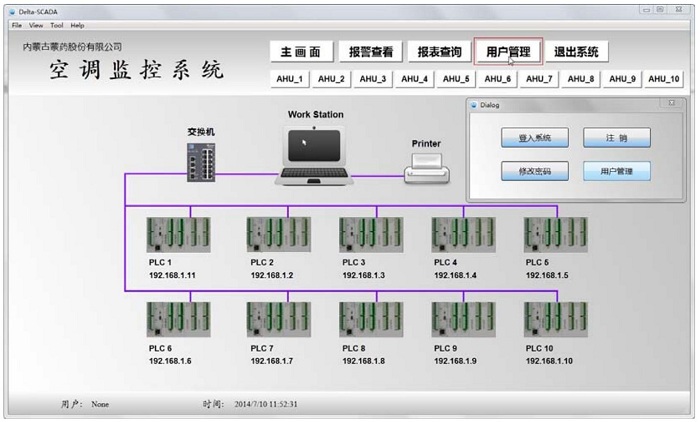This screenshot has width=700, height=422.
Task: Switch to the AHU_1 page
Action: pyautogui.click(x=289, y=79)
